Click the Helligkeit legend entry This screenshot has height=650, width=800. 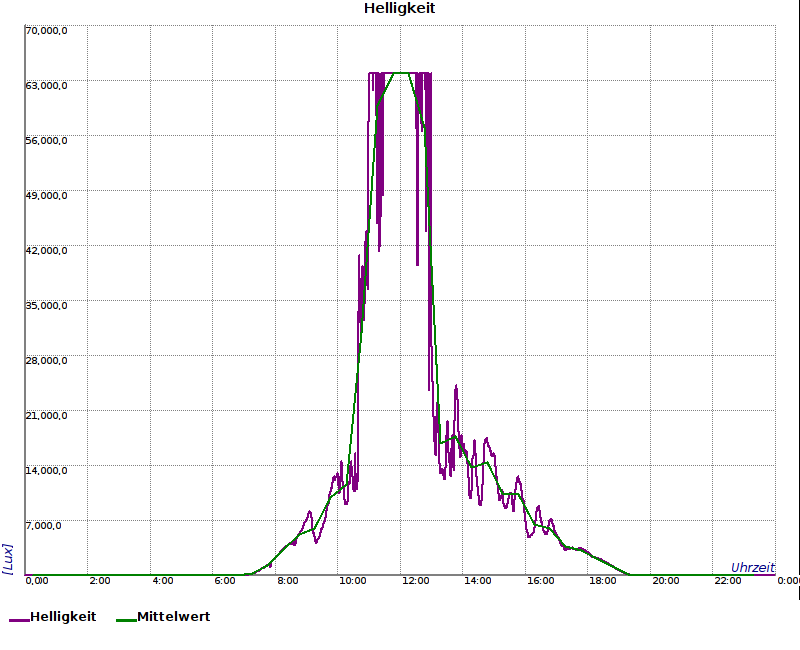(x=53, y=617)
